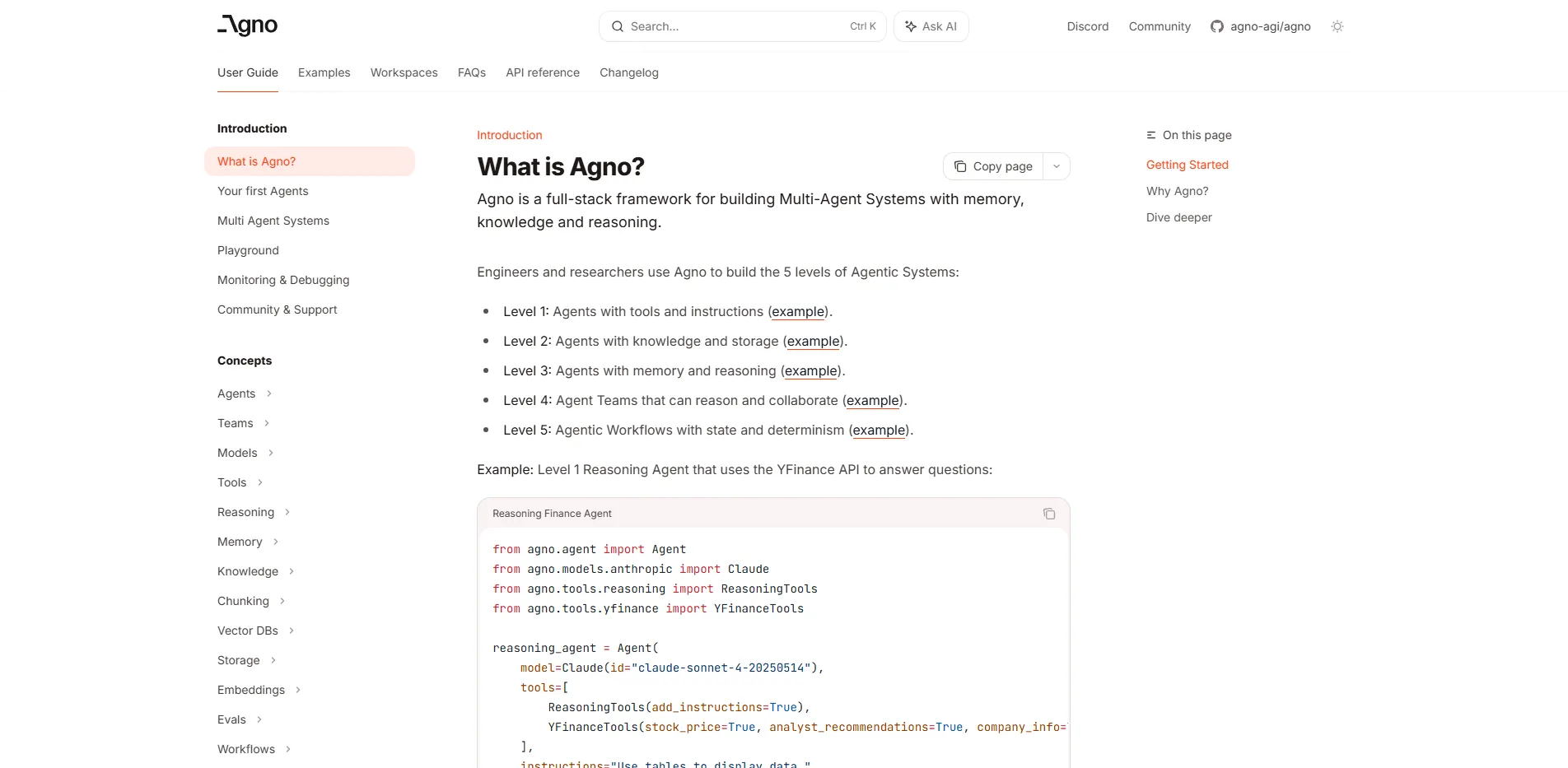Open the agno-agi/agno GitHub link
This screenshot has width=1568, height=768.
(1260, 26)
